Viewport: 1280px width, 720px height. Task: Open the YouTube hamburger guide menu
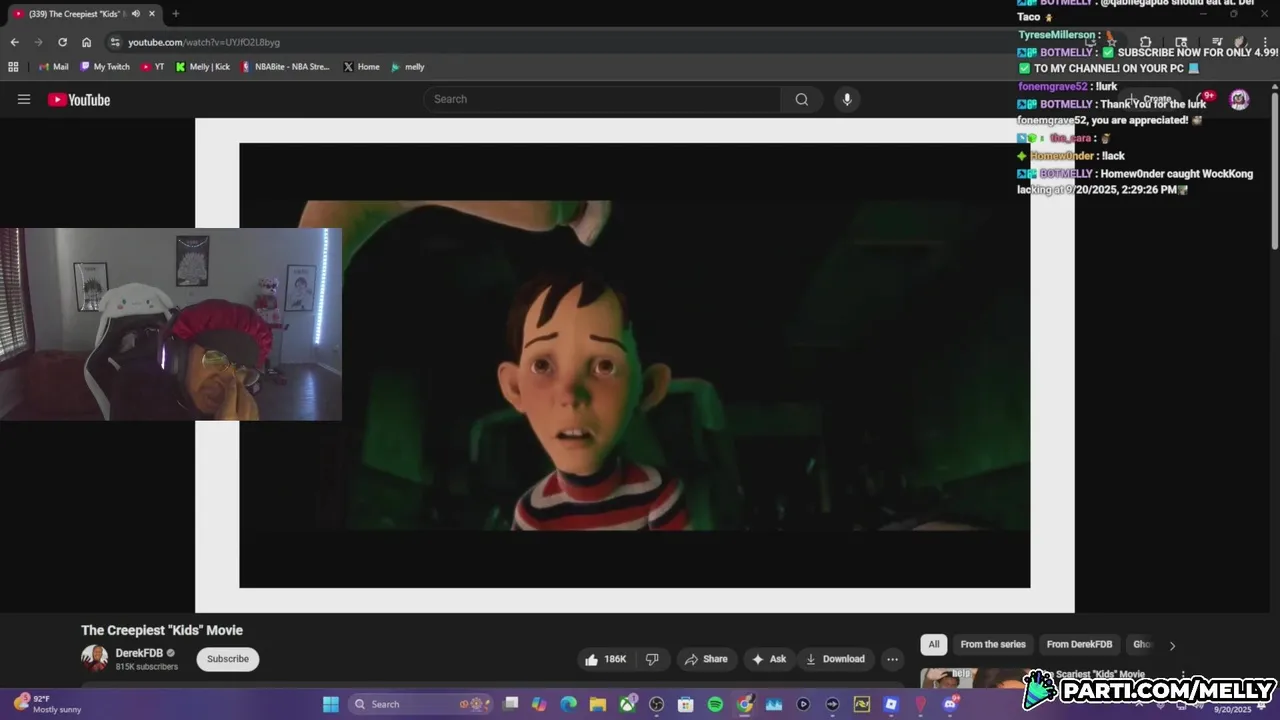tap(24, 99)
